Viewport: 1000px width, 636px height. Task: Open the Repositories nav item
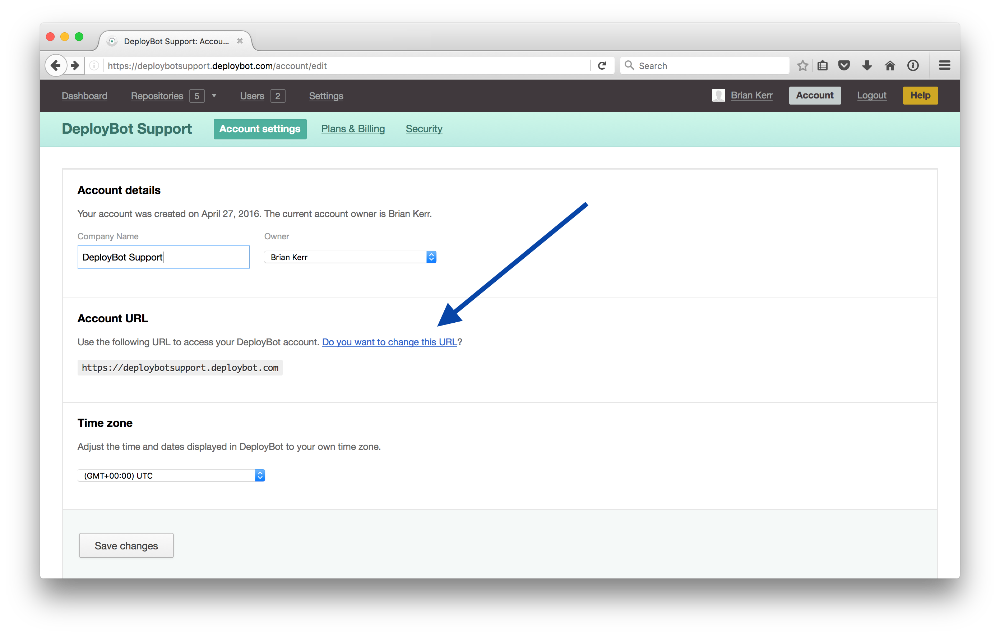tap(157, 96)
